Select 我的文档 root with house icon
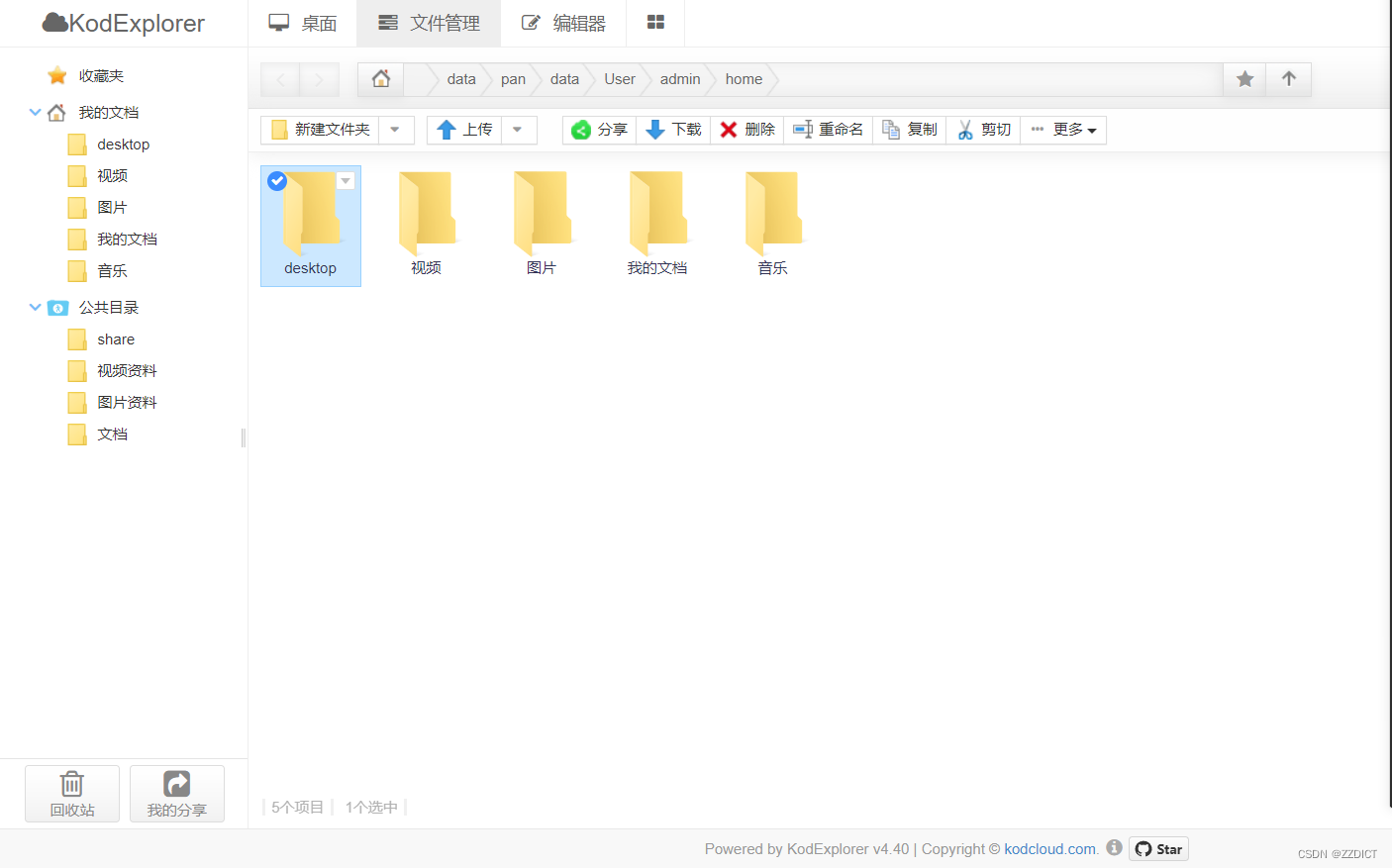 [94, 113]
